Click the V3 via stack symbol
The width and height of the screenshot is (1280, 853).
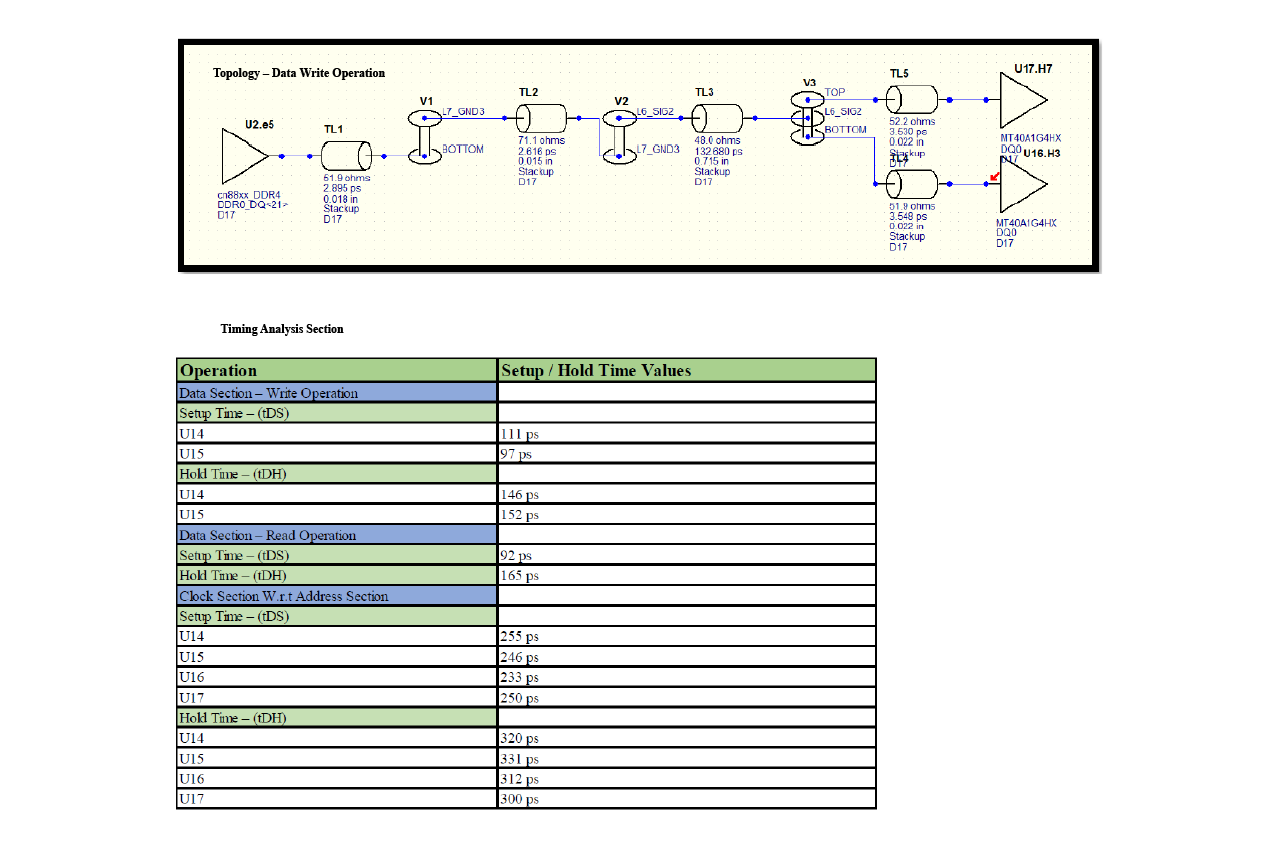coord(808,118)
